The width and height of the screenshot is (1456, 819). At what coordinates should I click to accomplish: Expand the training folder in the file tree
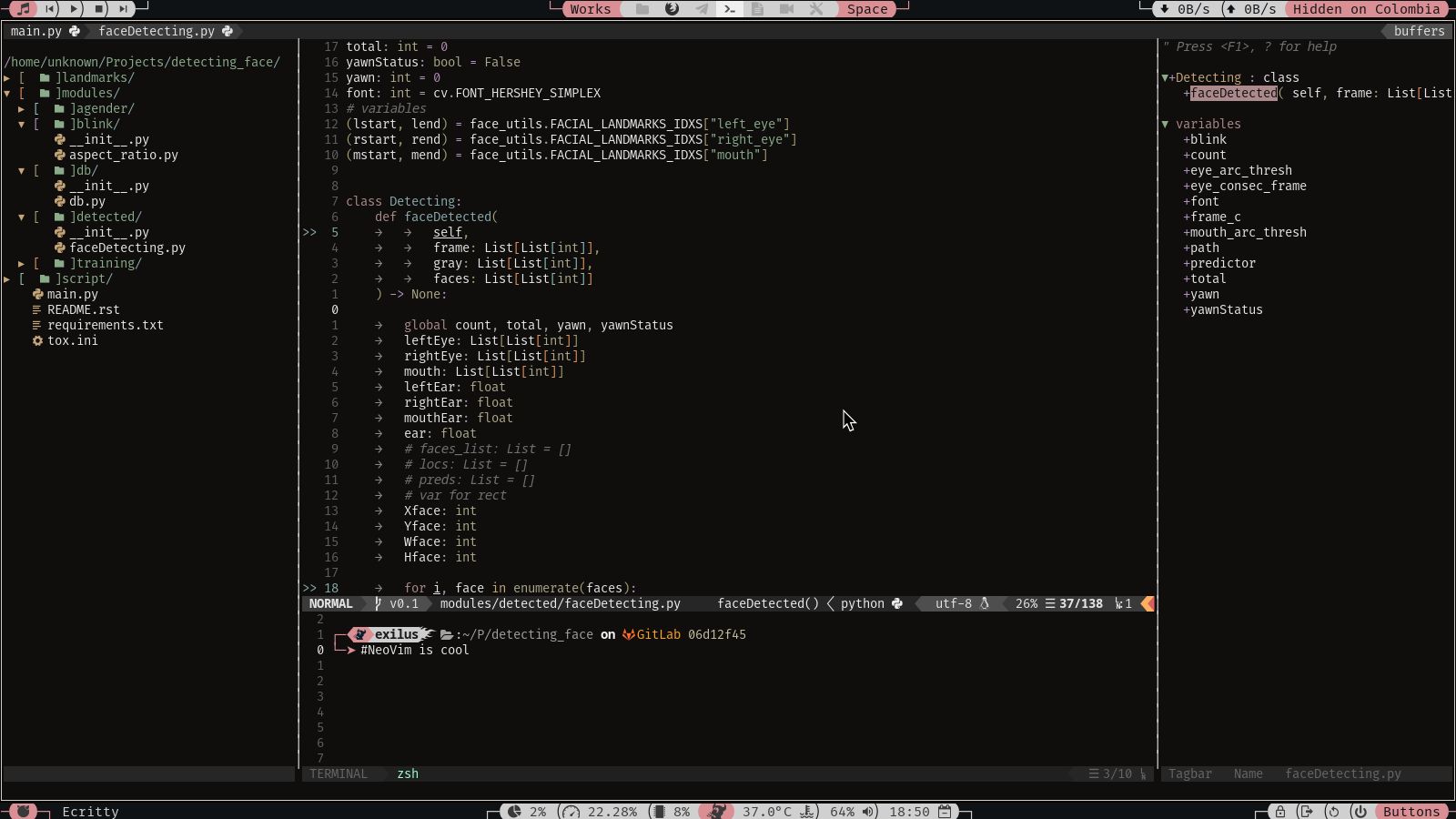pyautogui.click(x=22, y=263)
